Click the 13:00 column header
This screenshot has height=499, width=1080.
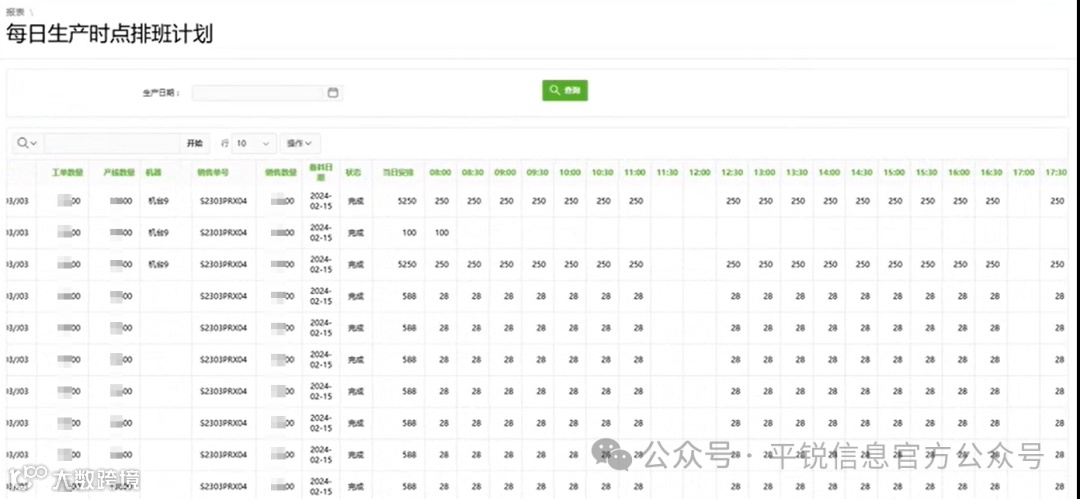pos(765,172)
